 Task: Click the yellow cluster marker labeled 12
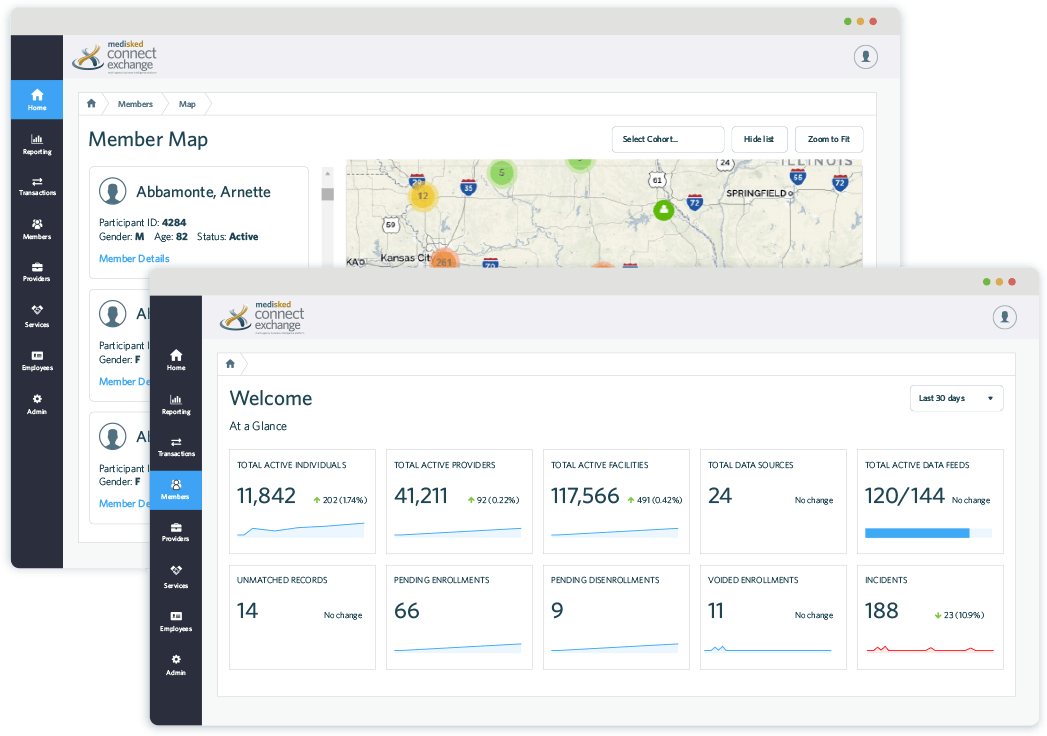423,196
